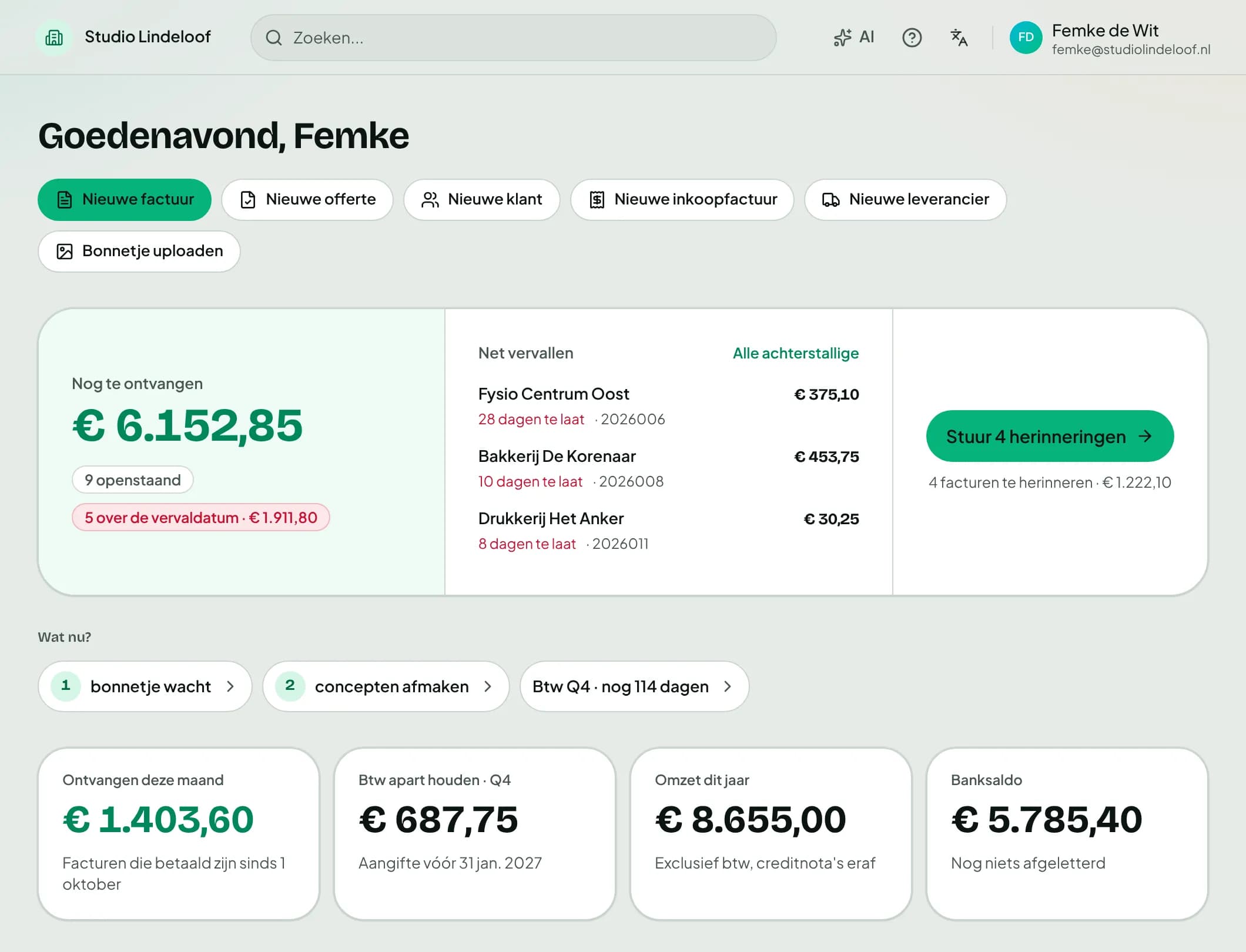1246x952 pixels.
Task: Open the Alle achterstallige link
Action: coord(796,353)
